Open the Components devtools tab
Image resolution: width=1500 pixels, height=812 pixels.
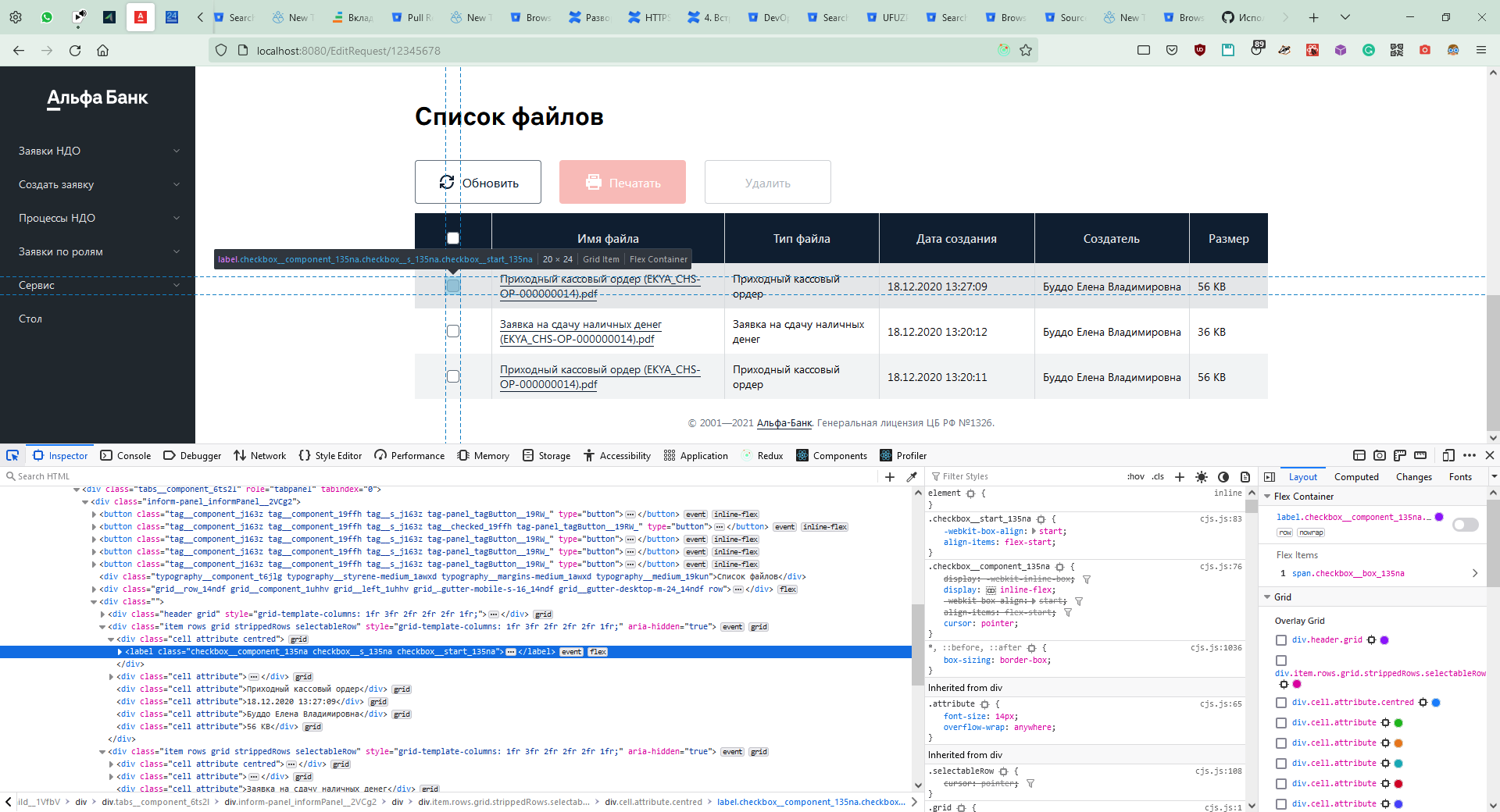pyautogui.click(x=831, y=455)
